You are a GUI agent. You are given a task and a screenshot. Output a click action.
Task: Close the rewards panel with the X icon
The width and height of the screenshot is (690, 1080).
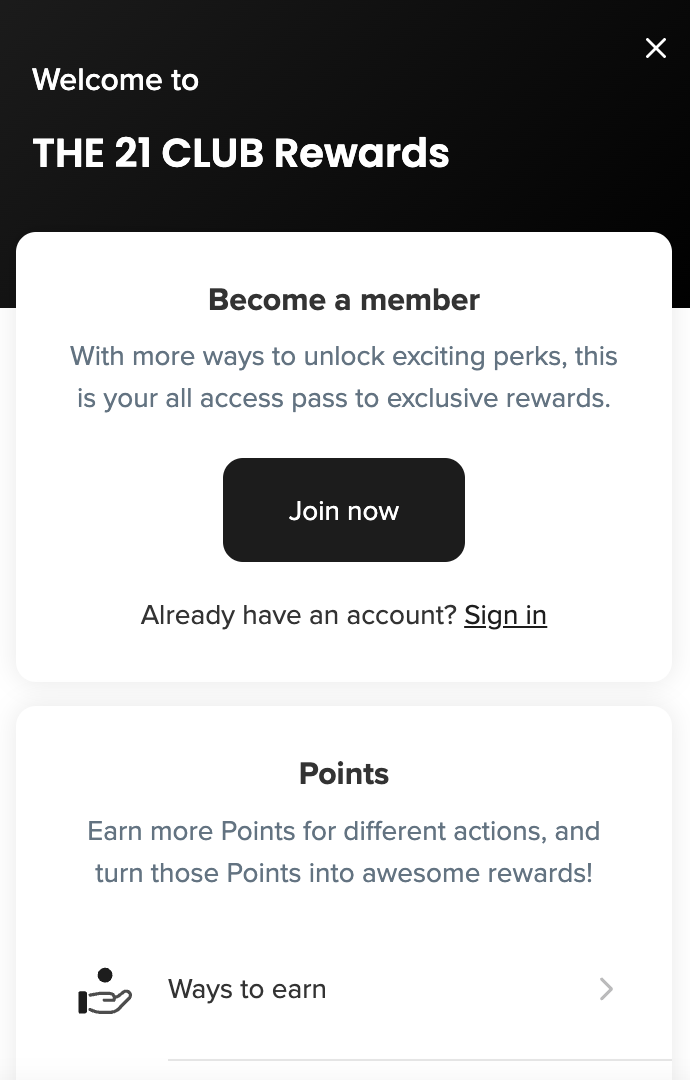pos(656,48)
